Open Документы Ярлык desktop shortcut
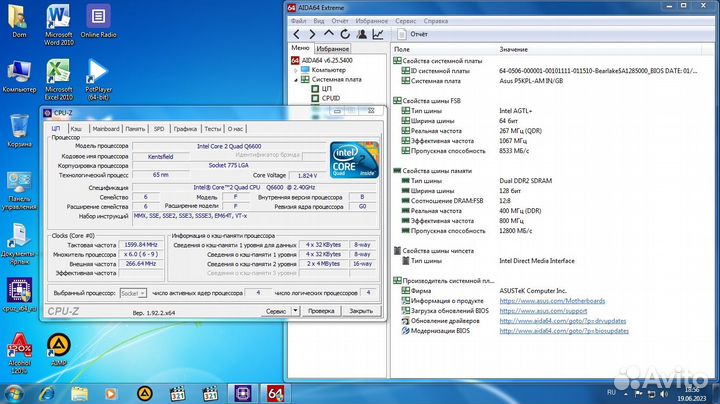Viewport: 720px width, 404px height. tap(19, 244)
